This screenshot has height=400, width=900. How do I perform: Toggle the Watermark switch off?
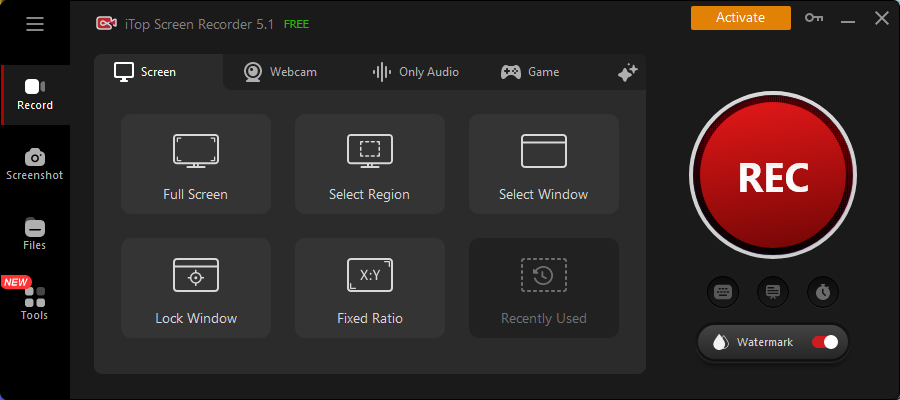825,343
